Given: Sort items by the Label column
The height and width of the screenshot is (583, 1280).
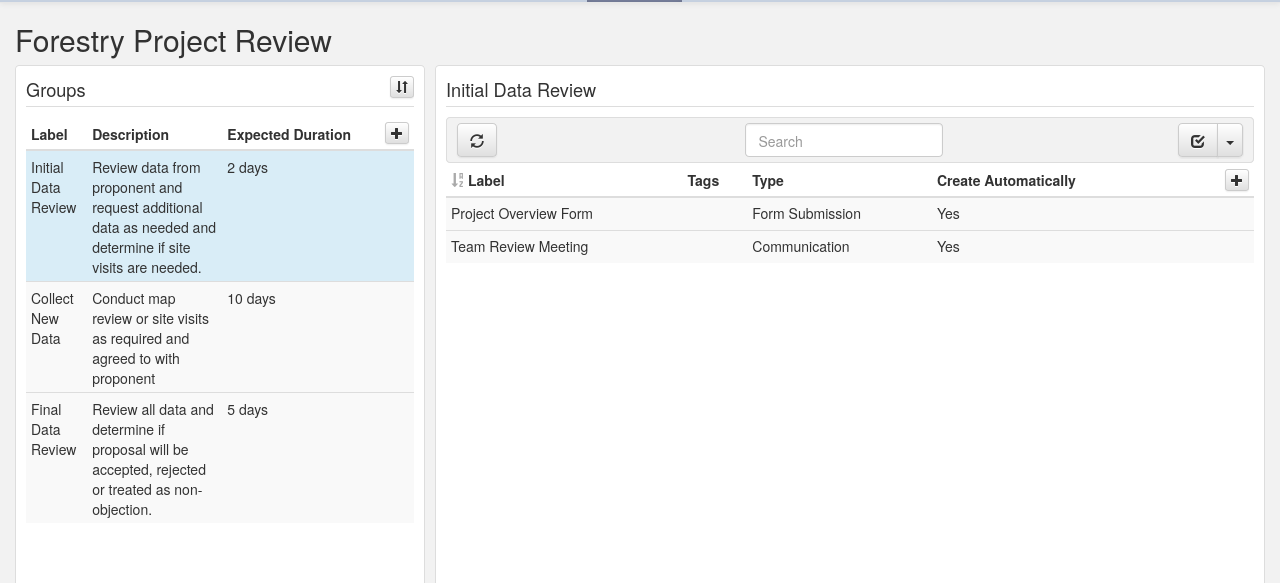Looking at the screenshot, I should coord(478,181).
